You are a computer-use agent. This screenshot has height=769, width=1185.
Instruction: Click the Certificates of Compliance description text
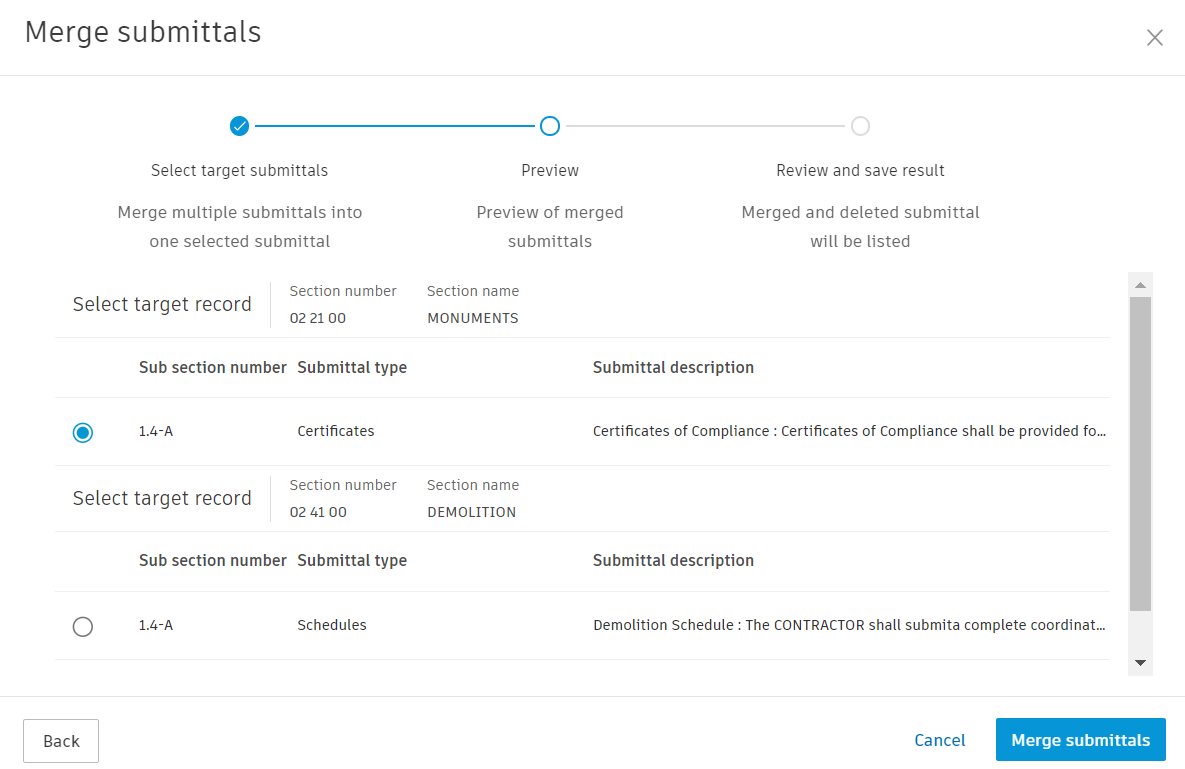click(x=849, y=432)
